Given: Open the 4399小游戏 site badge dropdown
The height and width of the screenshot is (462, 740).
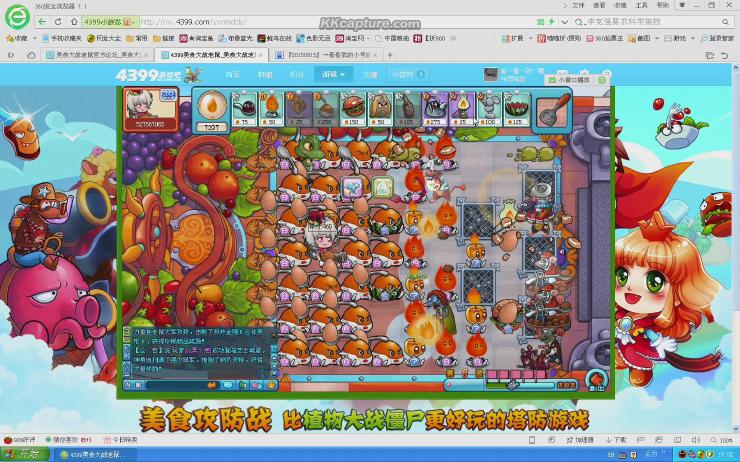Looking at the screenshot, I should (109, 22).
